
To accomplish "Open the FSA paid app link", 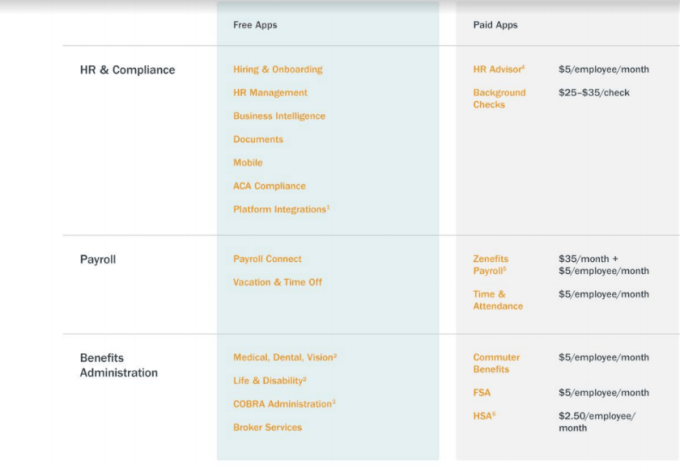I will pos(482,393).
